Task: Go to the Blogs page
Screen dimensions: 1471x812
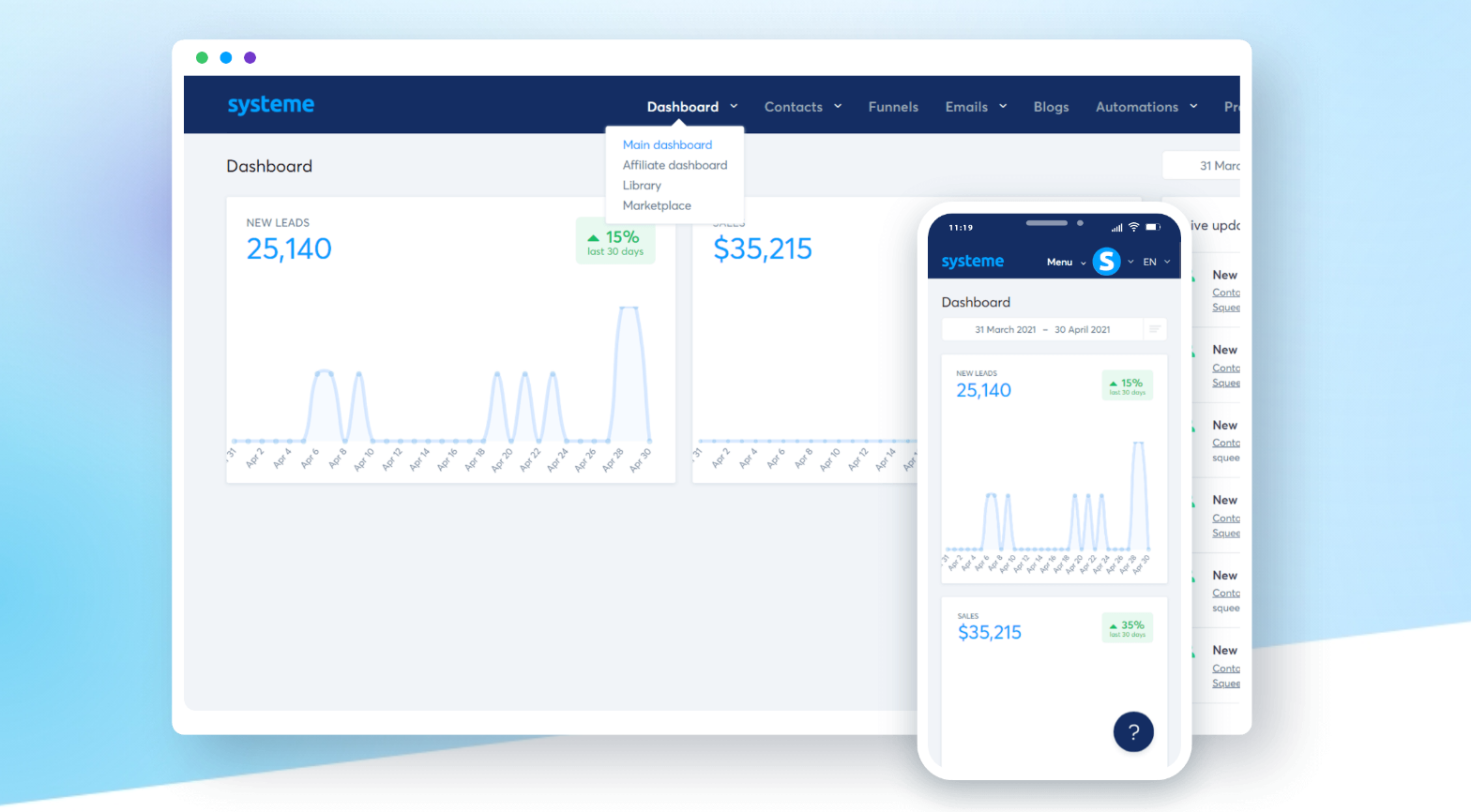Action: pos(1052,107)
